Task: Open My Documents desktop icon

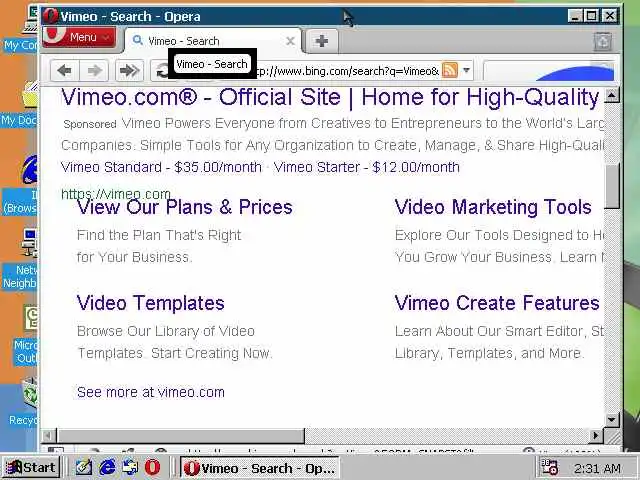Action: tap(20, 104)
